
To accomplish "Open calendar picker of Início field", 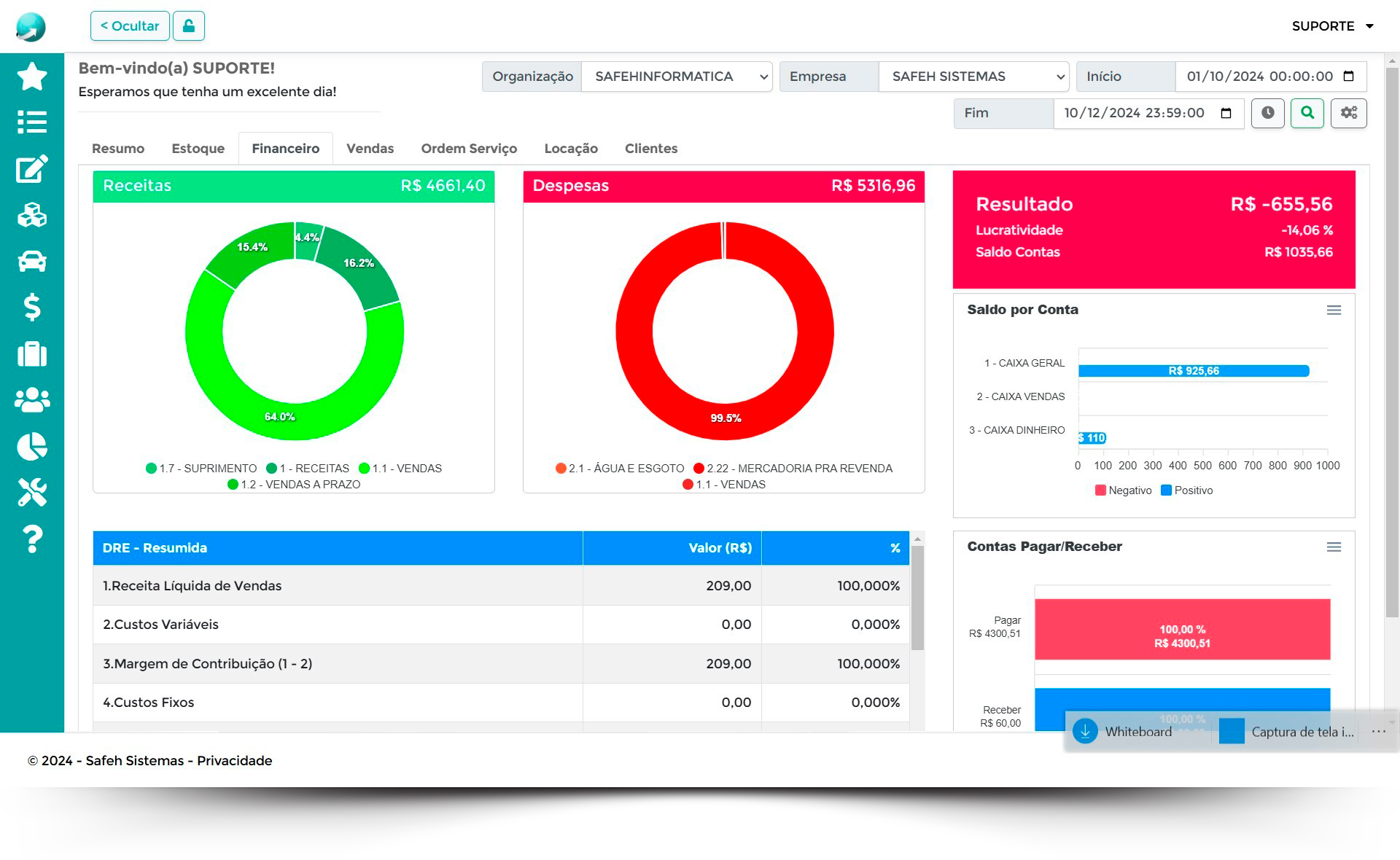I will click(x=1348, y=77).
